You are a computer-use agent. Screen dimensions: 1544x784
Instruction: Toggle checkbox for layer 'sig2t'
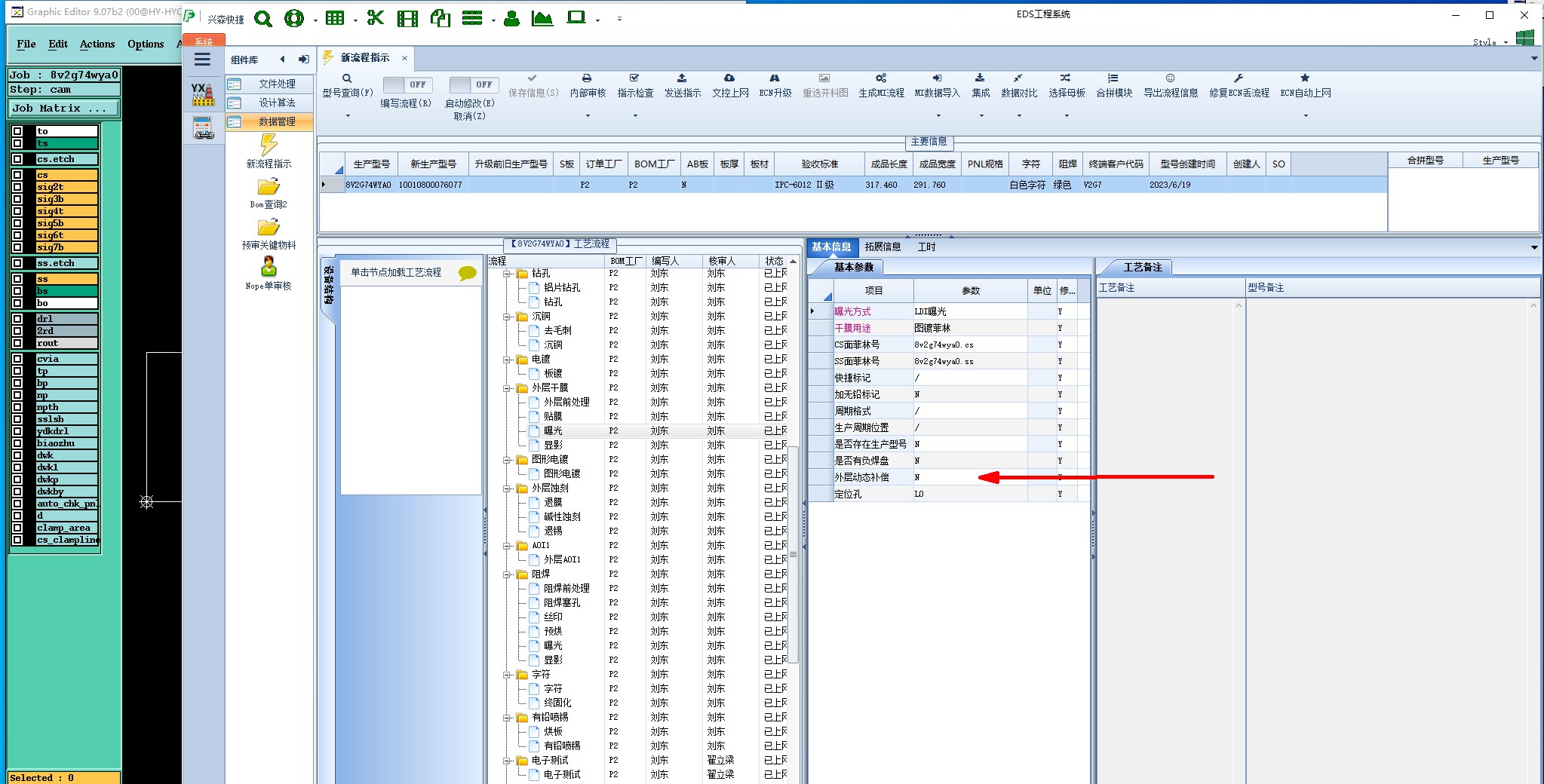click(x=17, y=187)
